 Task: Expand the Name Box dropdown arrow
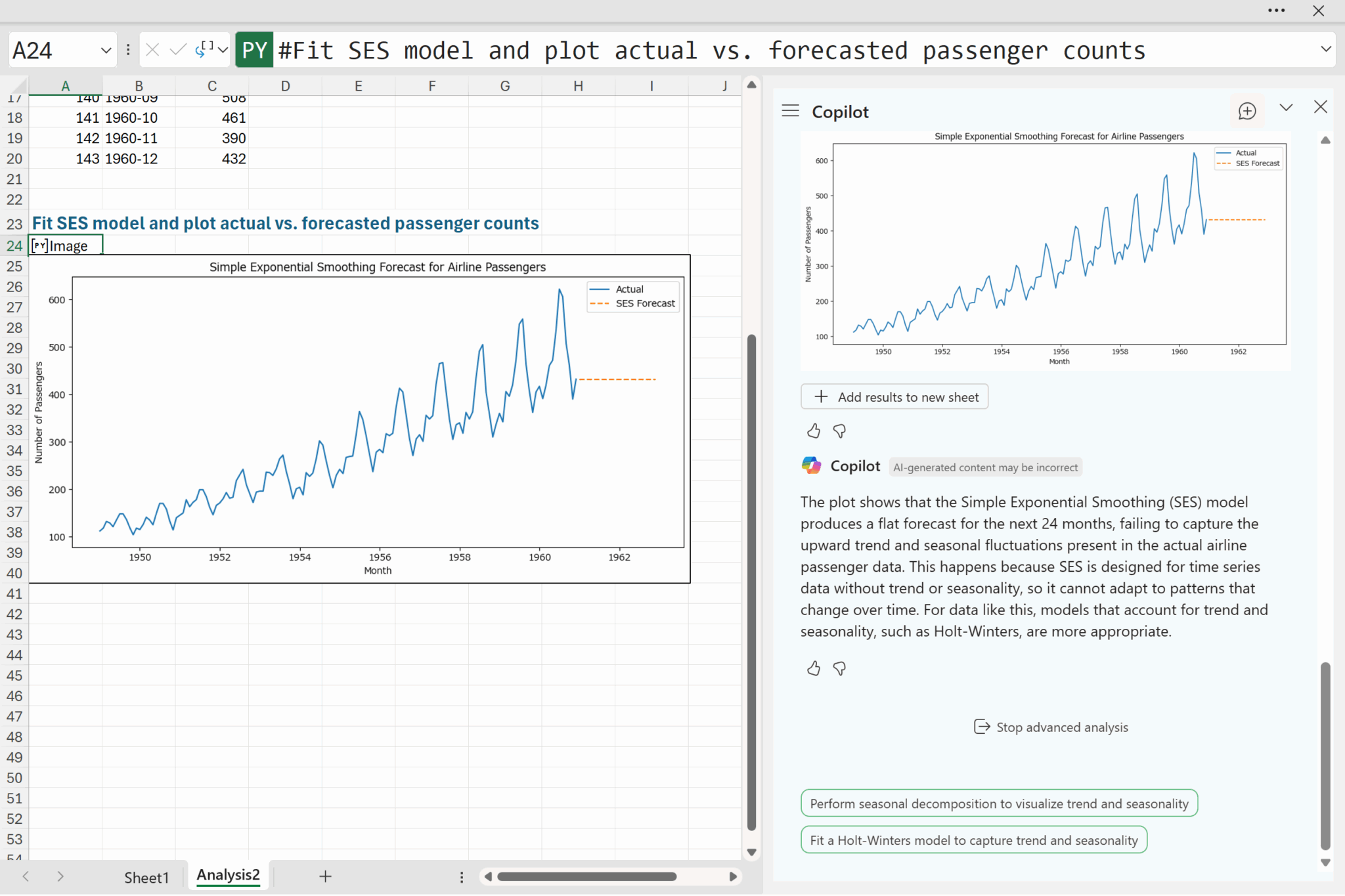(106, 51)
